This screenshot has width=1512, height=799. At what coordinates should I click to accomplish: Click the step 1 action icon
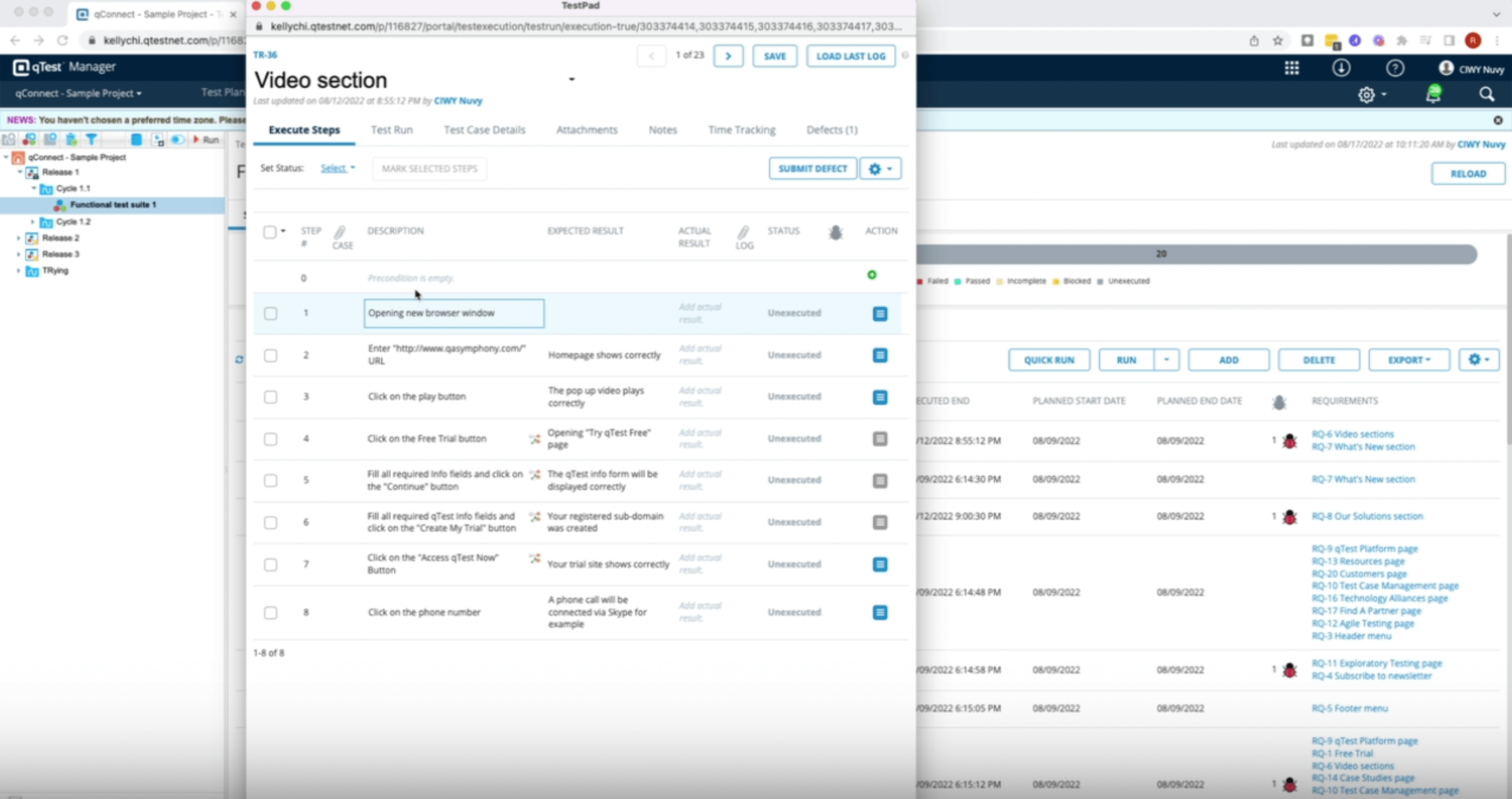879,313
